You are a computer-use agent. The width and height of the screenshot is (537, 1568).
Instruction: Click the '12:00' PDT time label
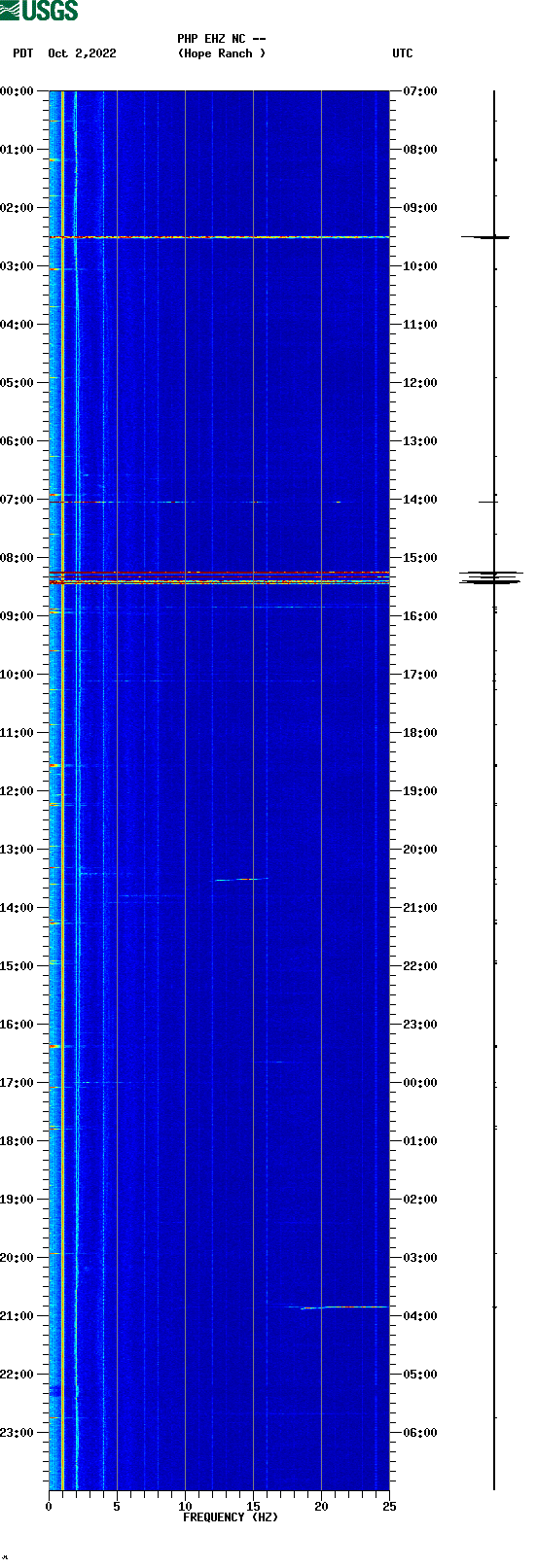tap(18, 791)
